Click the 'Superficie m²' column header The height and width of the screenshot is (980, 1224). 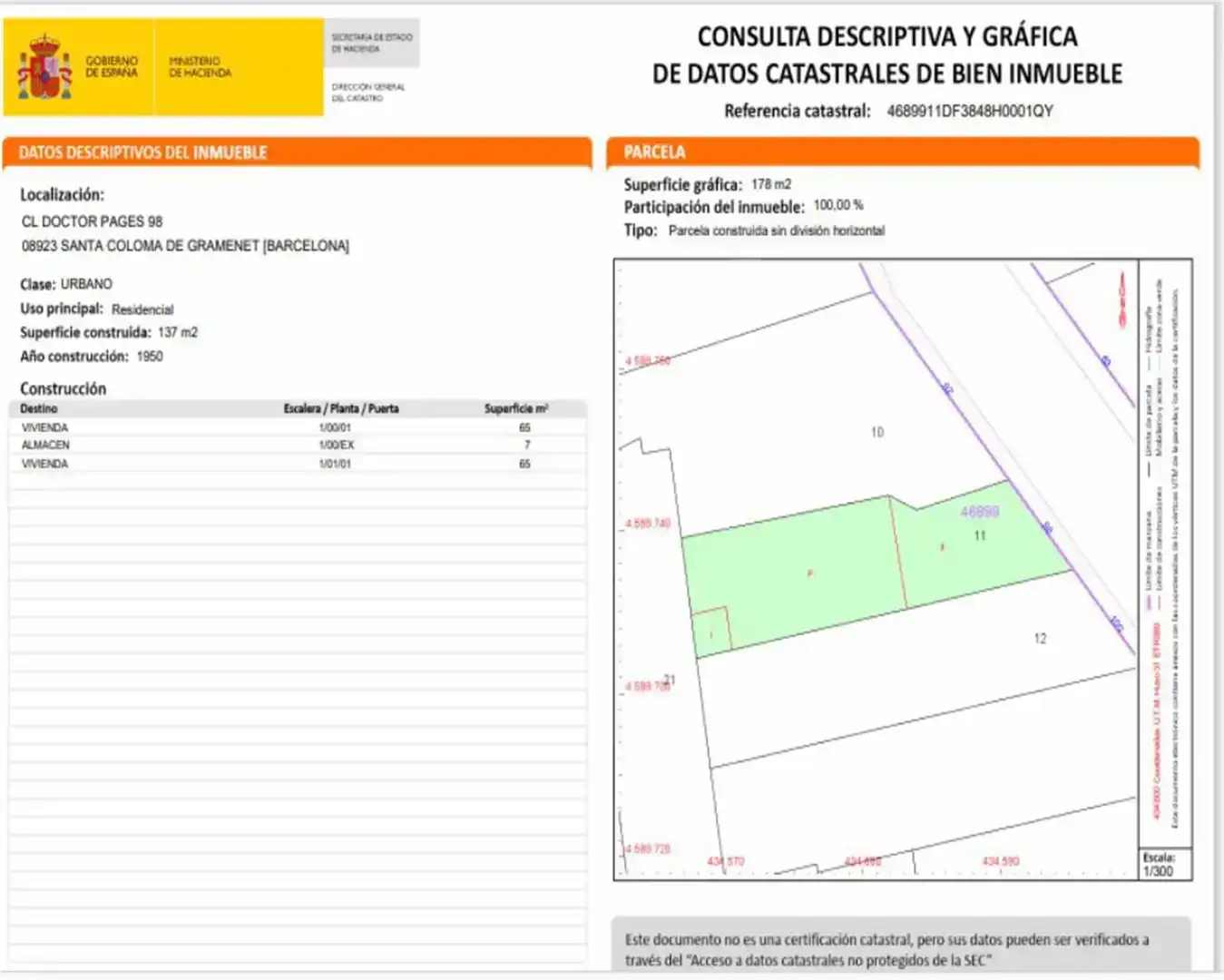click(516, 408)
